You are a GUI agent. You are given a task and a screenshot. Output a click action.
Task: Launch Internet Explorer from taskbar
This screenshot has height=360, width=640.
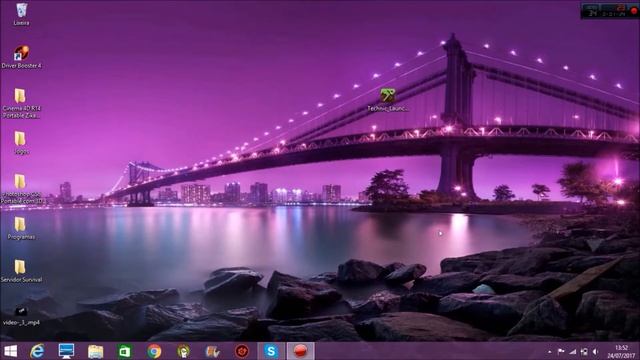(x=37, y=351)
